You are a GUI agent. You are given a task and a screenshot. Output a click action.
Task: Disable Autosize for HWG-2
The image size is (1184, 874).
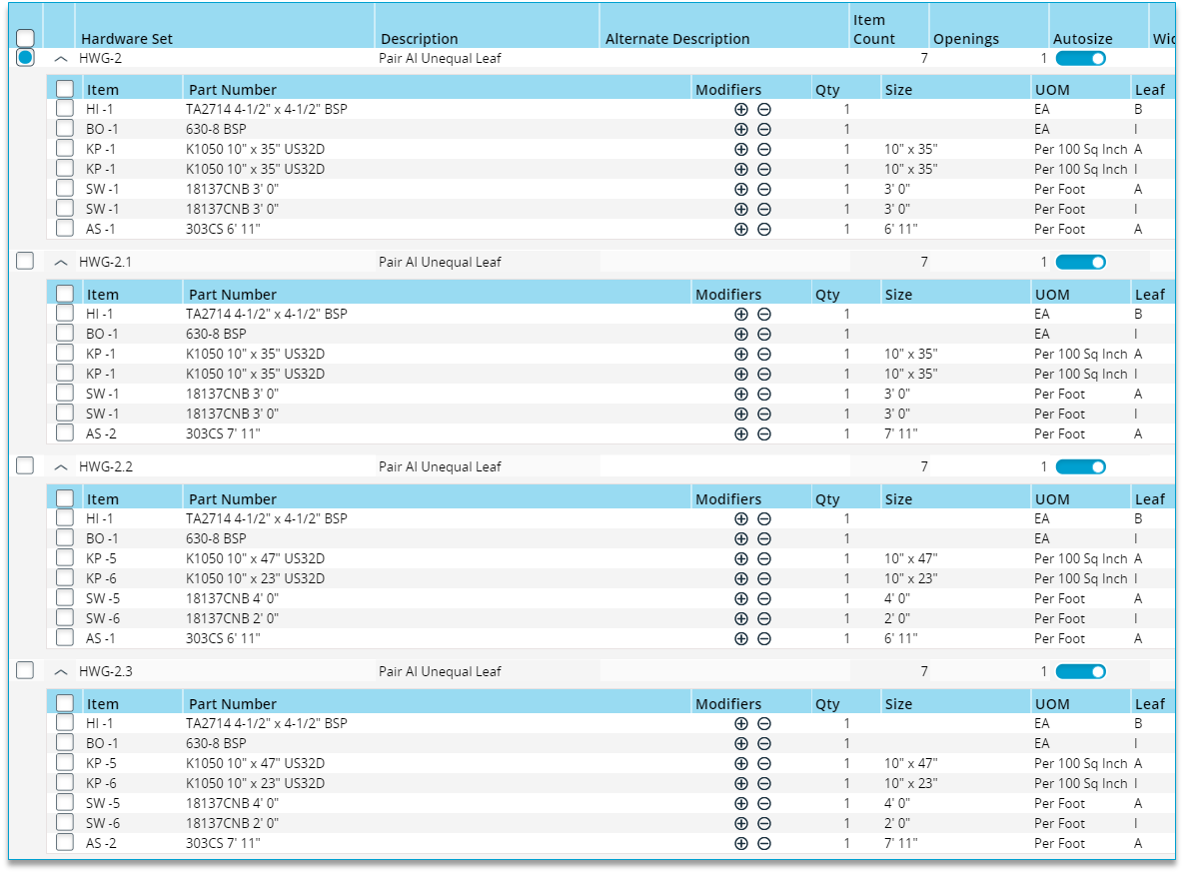tap(1080, 58)
